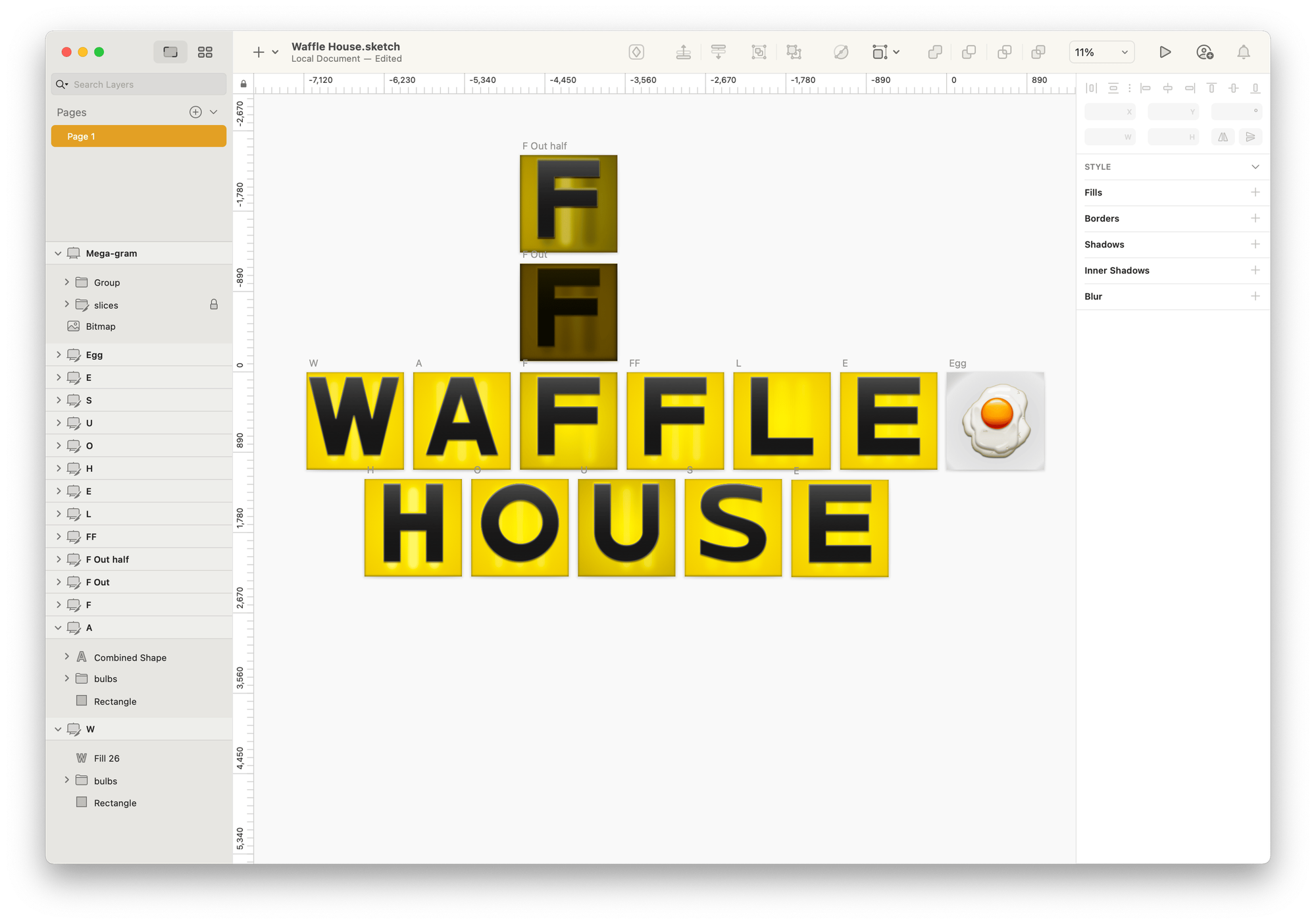Unlock the slices layer

point(214,305)
